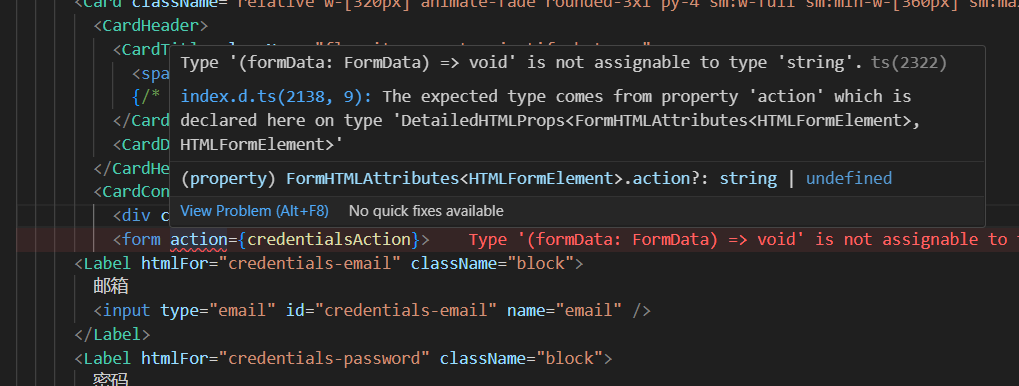Image resolution: width=1019 pixels, height=386 pixels.
Task: Click the input tag name
Action: tap(127, 311)
